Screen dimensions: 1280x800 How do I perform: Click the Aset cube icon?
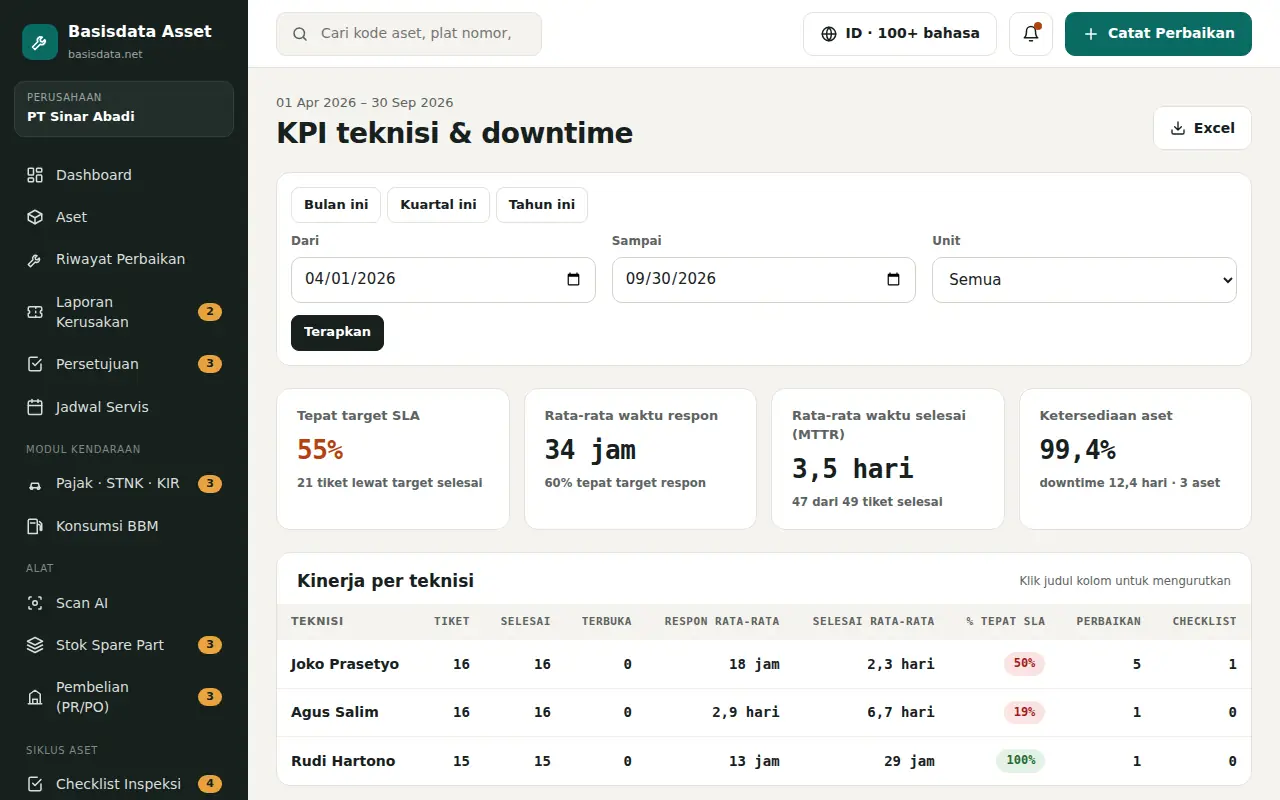pyautogui.click(x=35, y=217)
